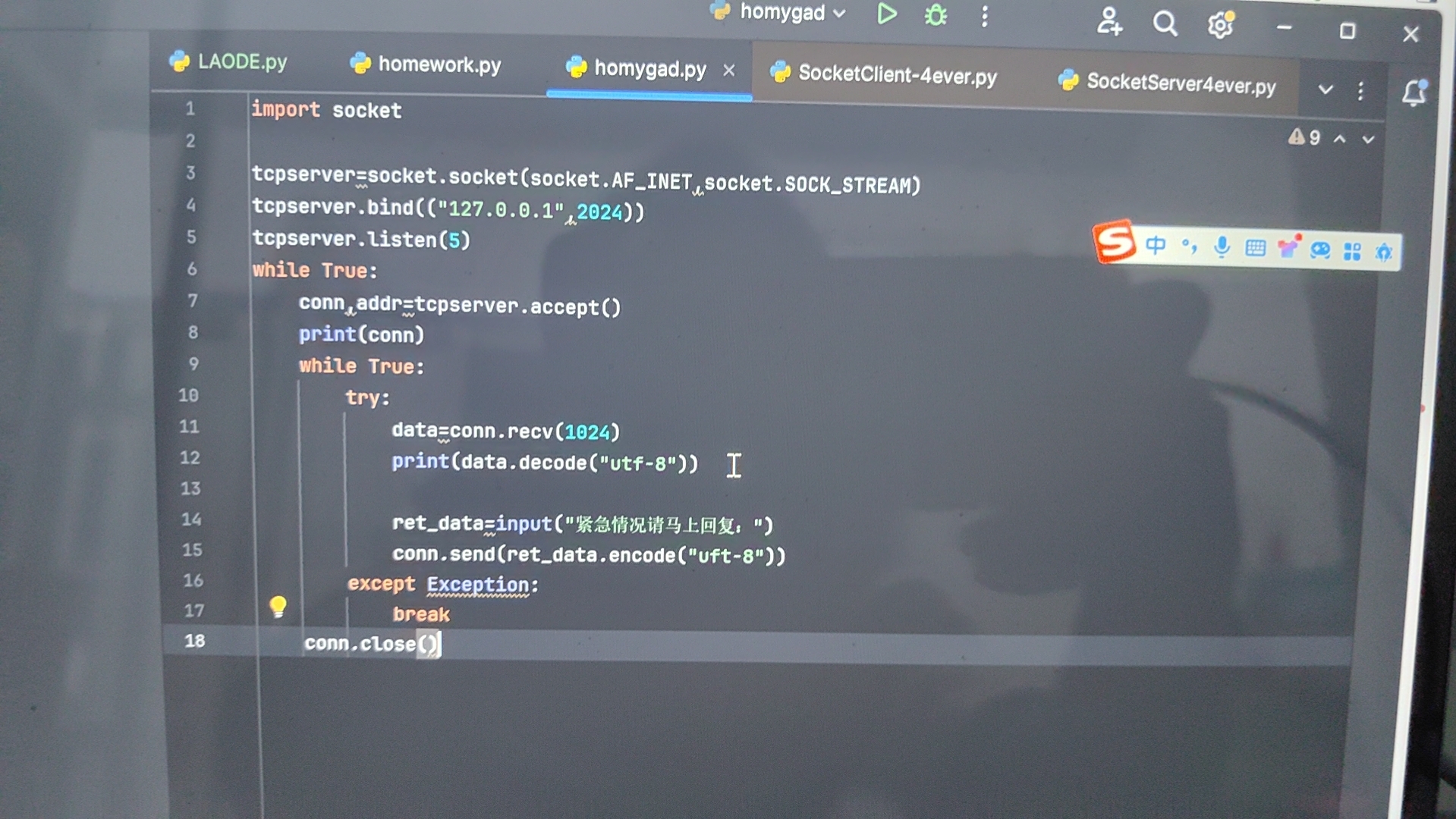Viewport: 1456px width, 819px height.
Task: Click 'socket.SOCK_STREAM' on line 3
Action: [x=809, y=184]
